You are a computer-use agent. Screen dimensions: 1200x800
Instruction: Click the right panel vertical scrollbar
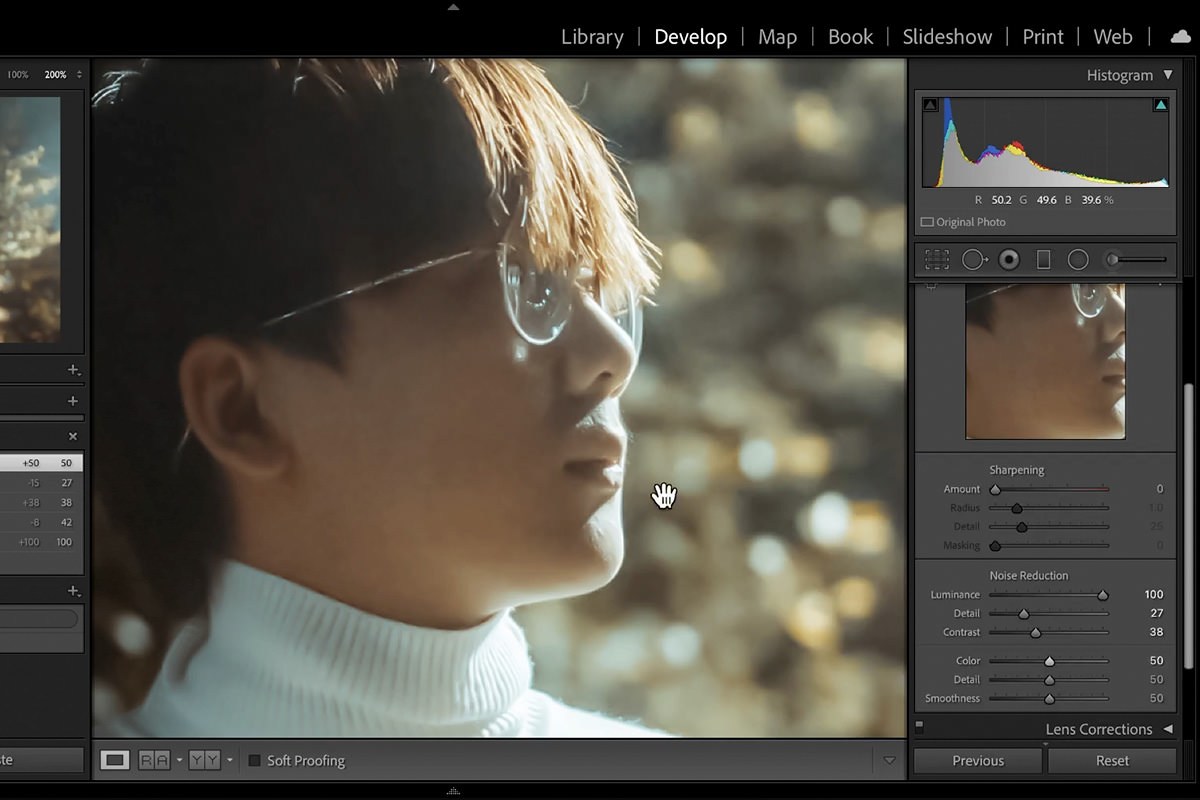[1189, 526]
